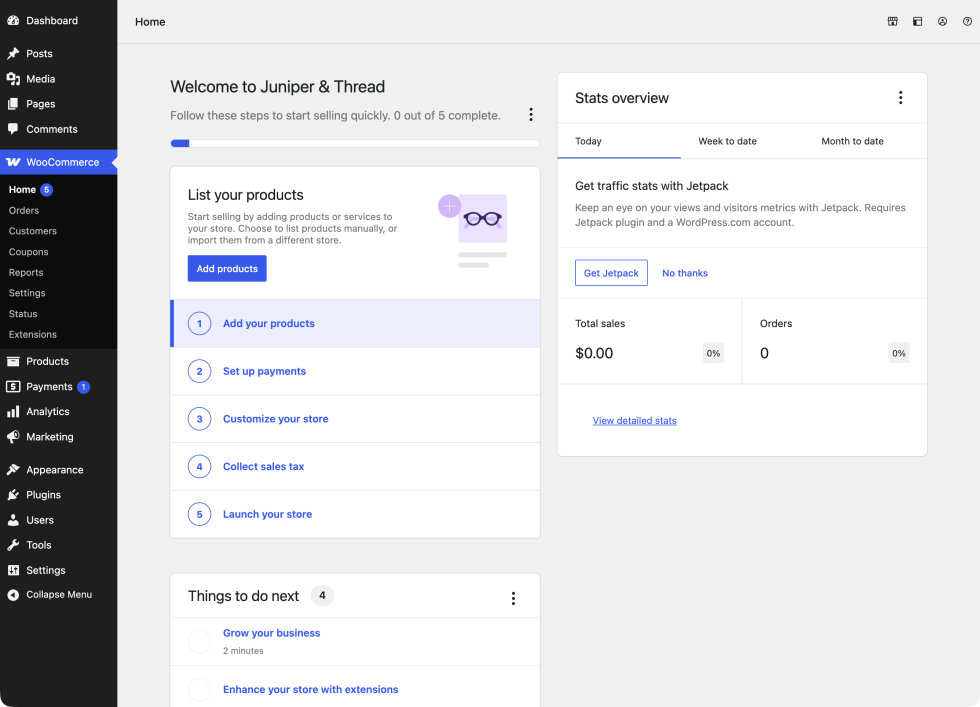Viewport: 980px width, 707px height.
Task: Open the setup task list options menu
Action: pyautogui.click(x=531, y=114)
